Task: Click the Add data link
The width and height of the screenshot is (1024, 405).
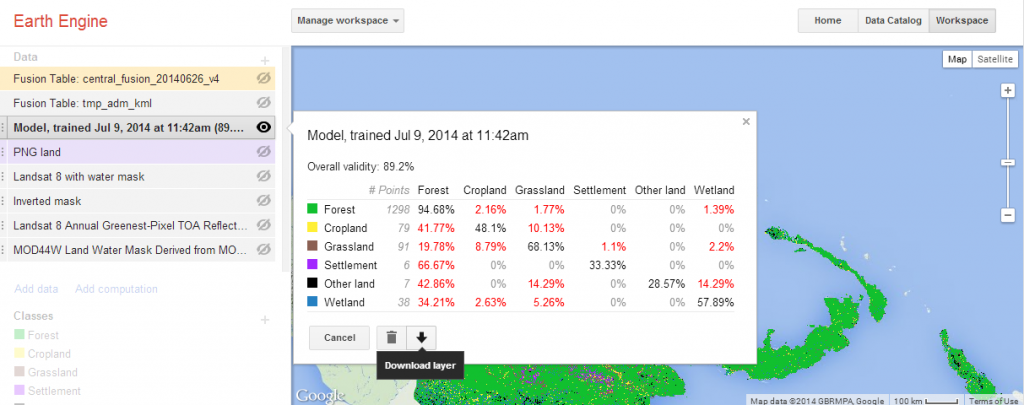Action: [x=36, y=289]
